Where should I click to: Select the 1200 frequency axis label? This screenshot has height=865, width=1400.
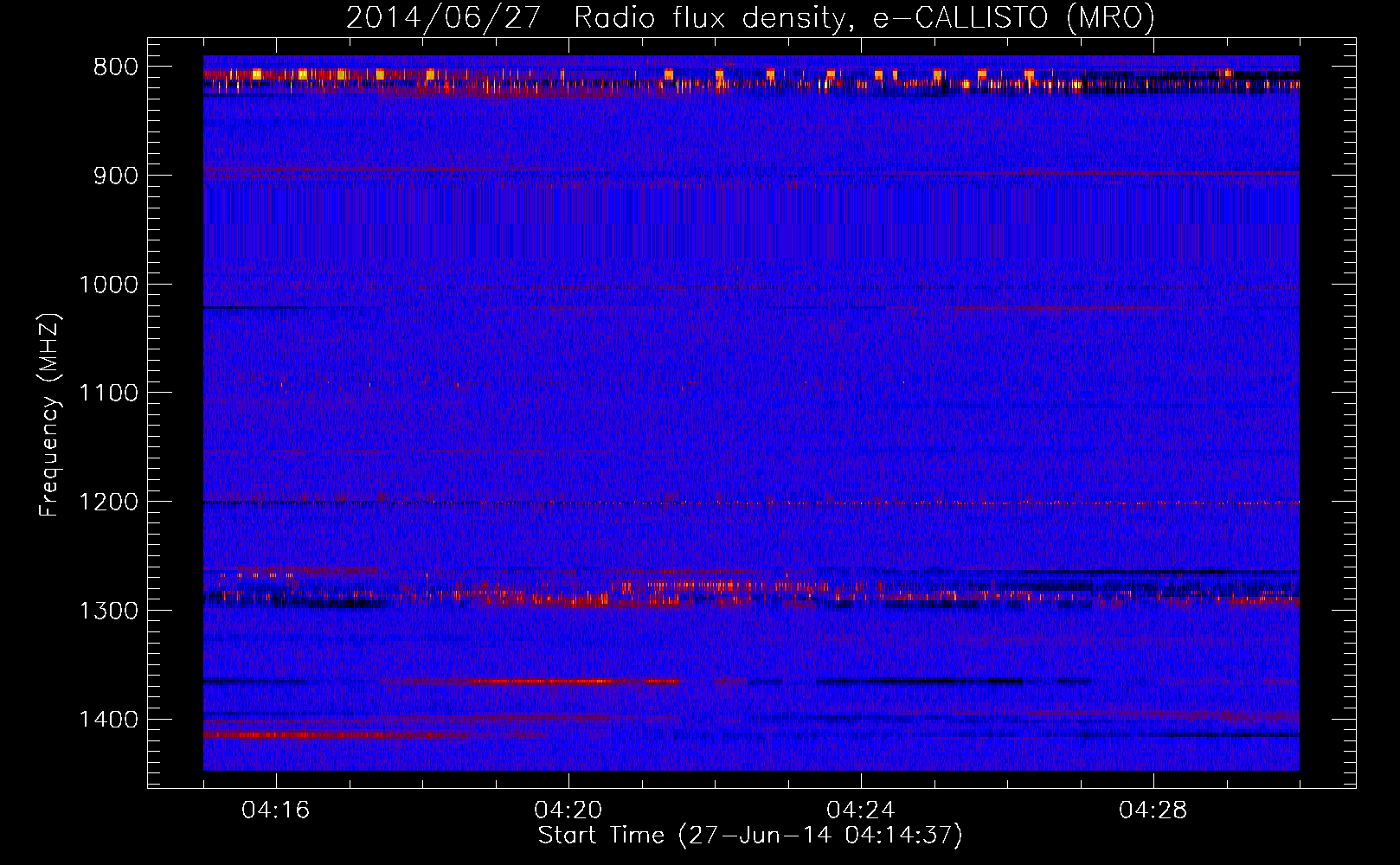point(108,503)
